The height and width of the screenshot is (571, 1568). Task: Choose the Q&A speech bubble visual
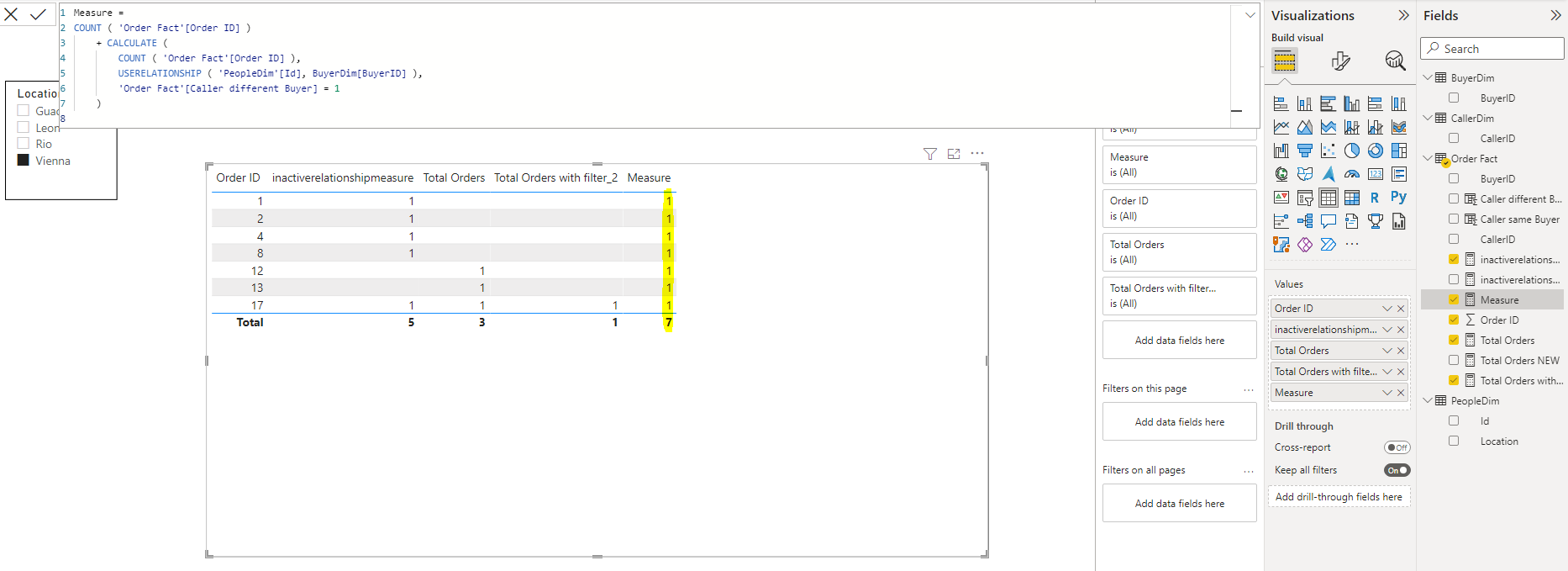(x=1329, y=221)
